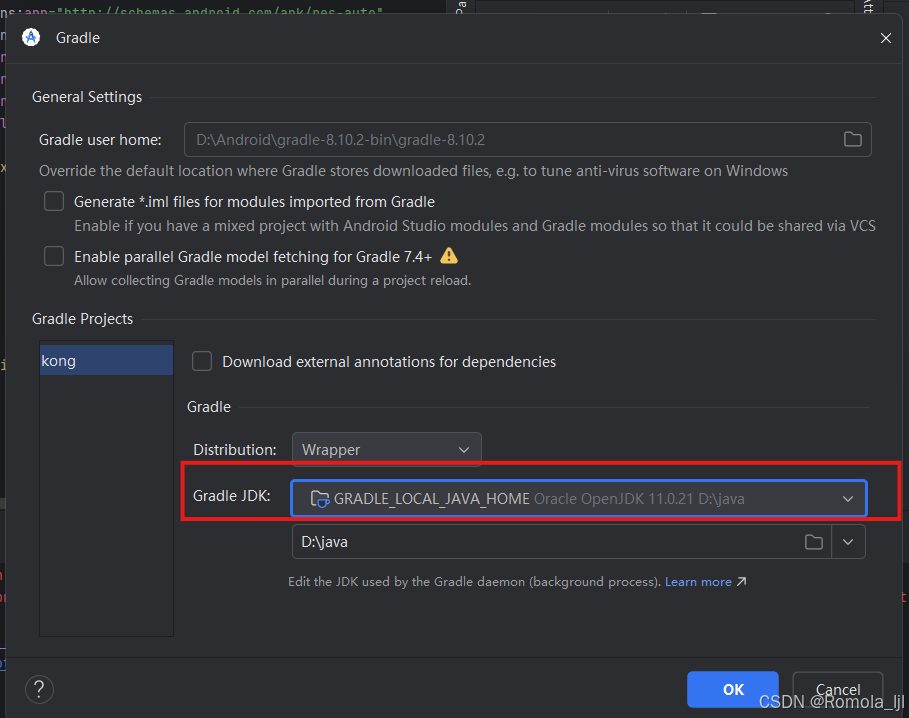Check Download external annotations for dependencies
Image resolution: width=909 pixels, height=718 pixels.
click(x=201, y=361)
